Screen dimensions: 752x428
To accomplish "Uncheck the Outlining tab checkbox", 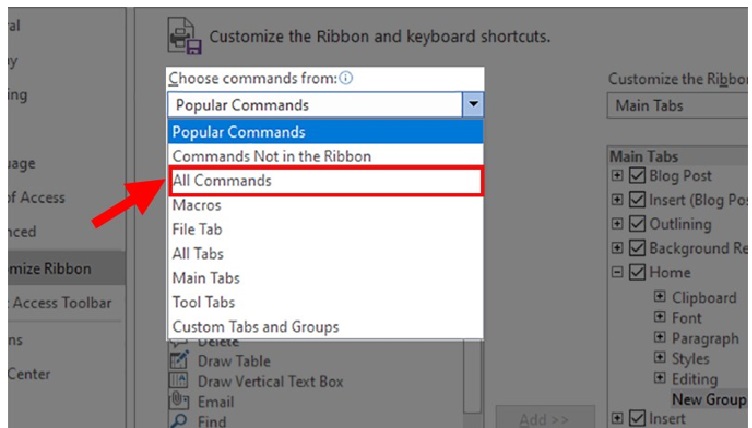I will point(638,224).
